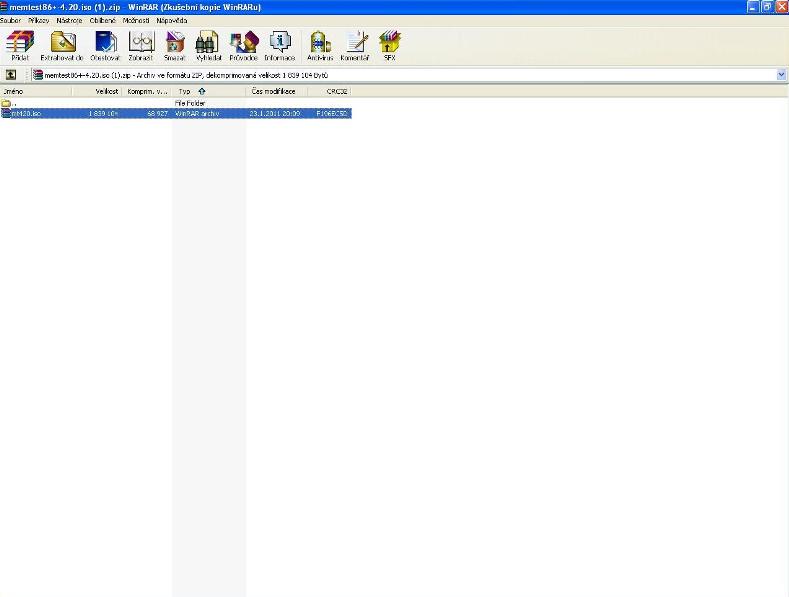The width and height of the screenshot is (789, 597).
Task: Open the Soubor menu
Action: (10, 20)
